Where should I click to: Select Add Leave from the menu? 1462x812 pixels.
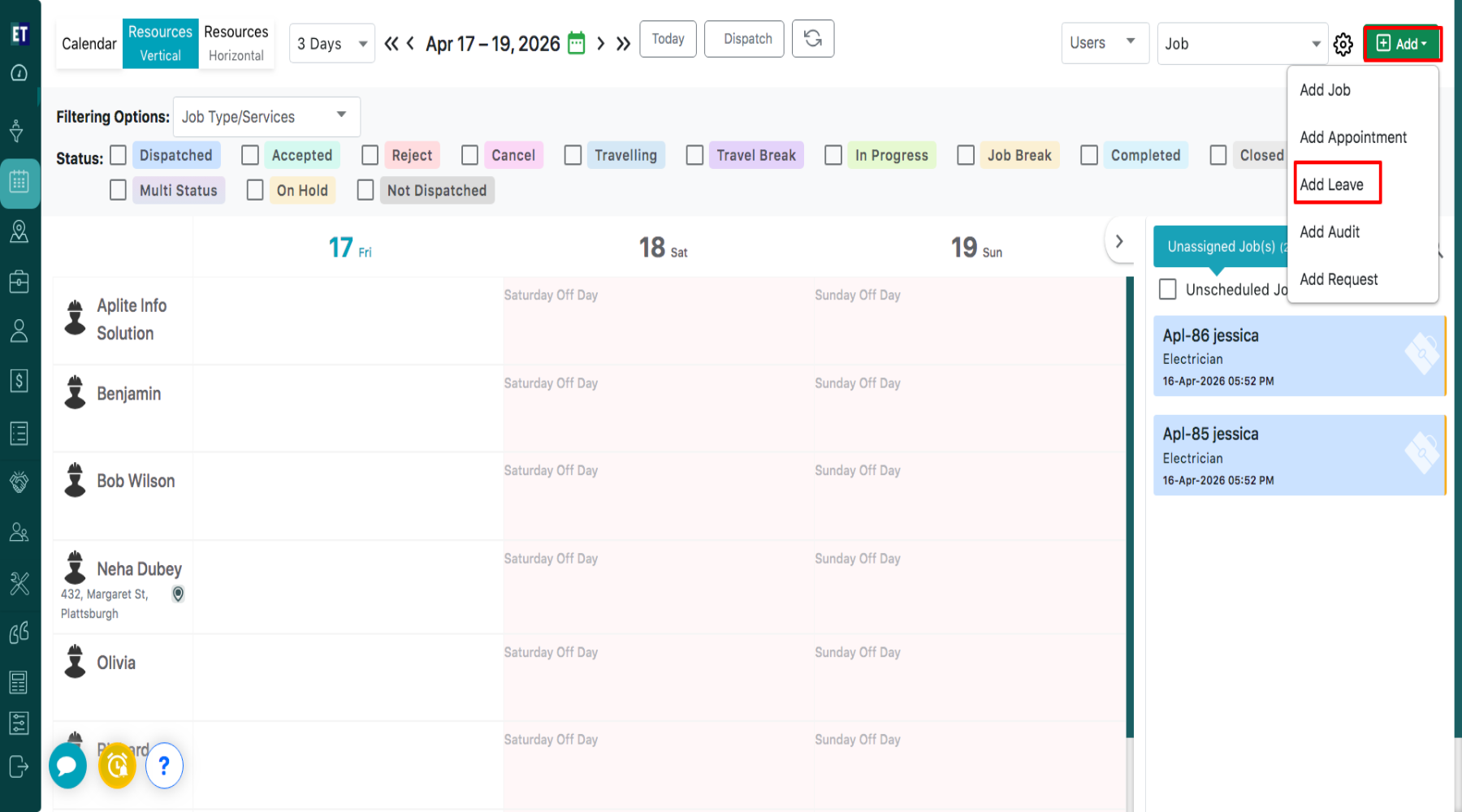[1332, 184]
